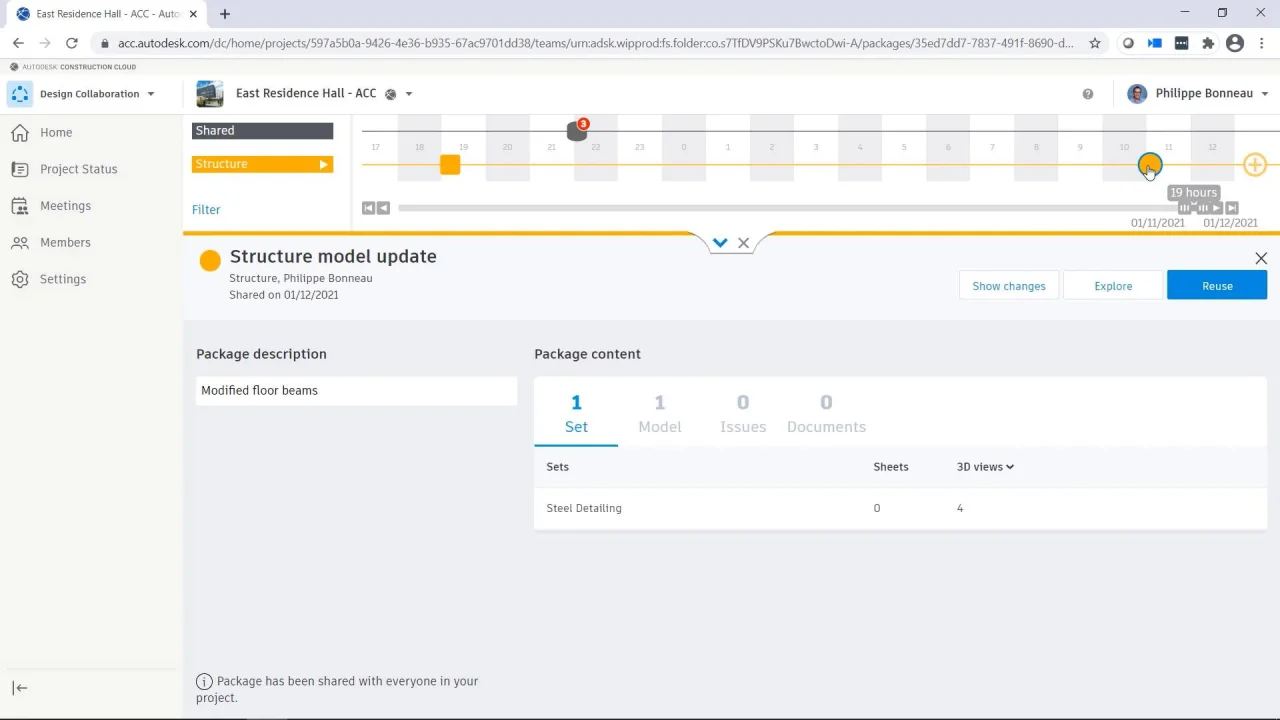Screen dimensions: 1280x720
Task: Click the blue camera extension icon
Action: [x=1155, y=43]
